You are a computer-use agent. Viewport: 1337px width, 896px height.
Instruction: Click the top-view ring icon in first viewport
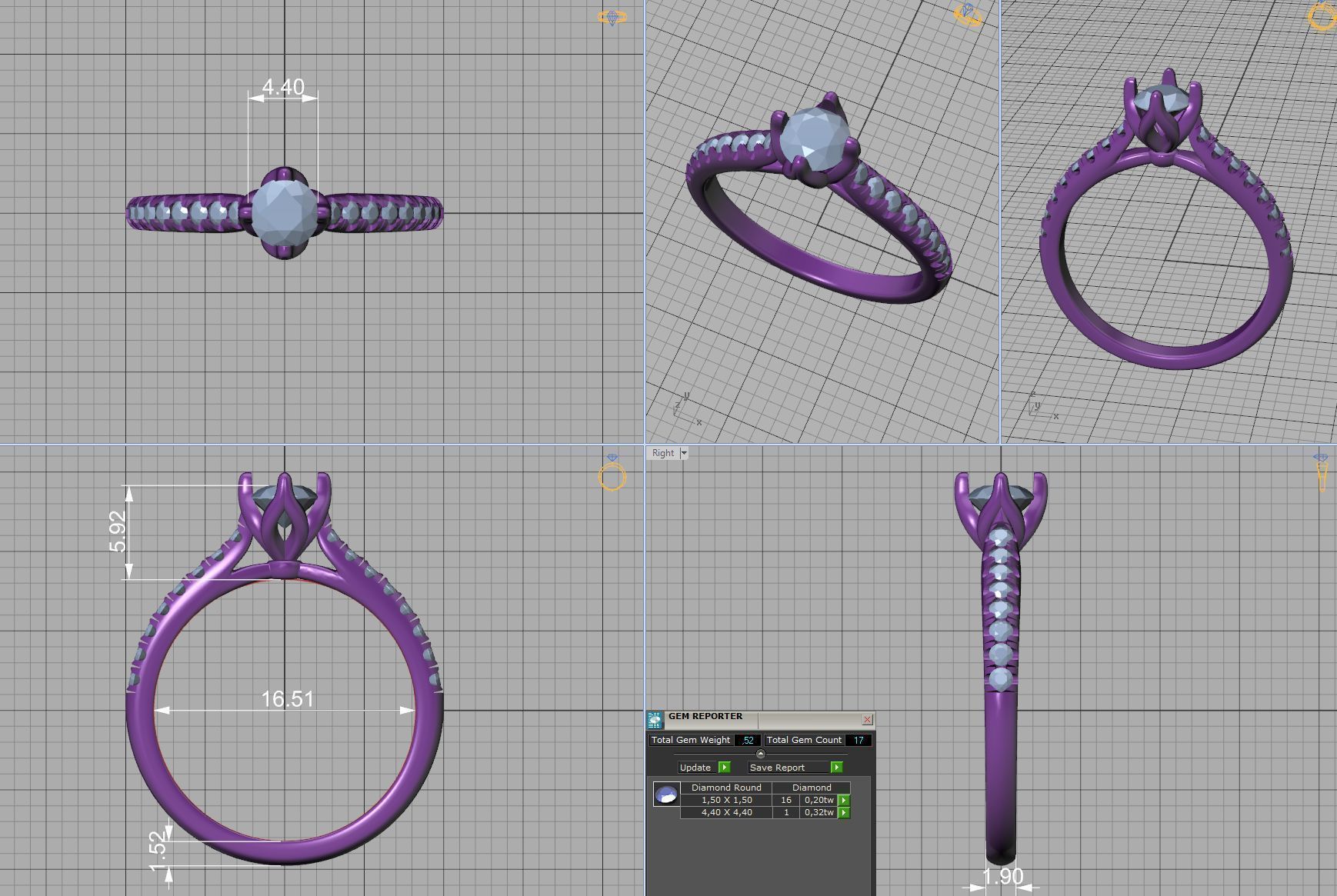coord(612,17)
